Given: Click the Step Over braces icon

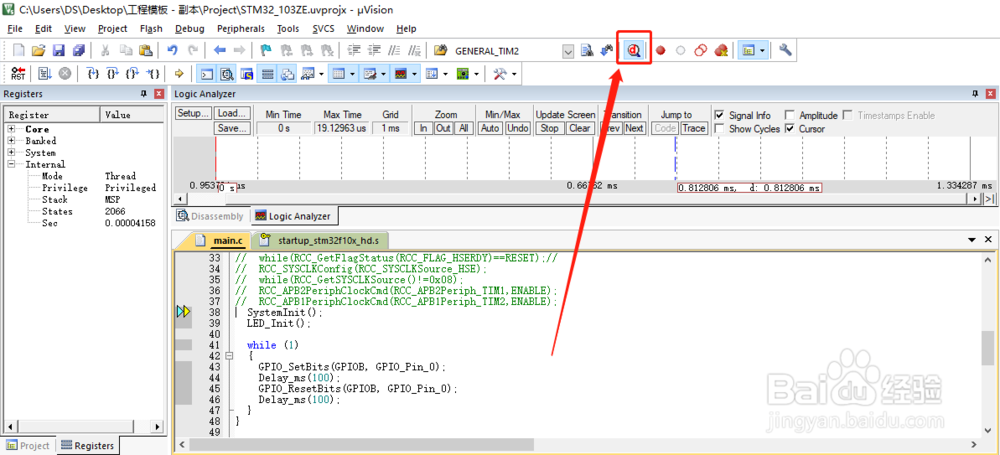Looking at the screenshot, I should click(113, 74).
